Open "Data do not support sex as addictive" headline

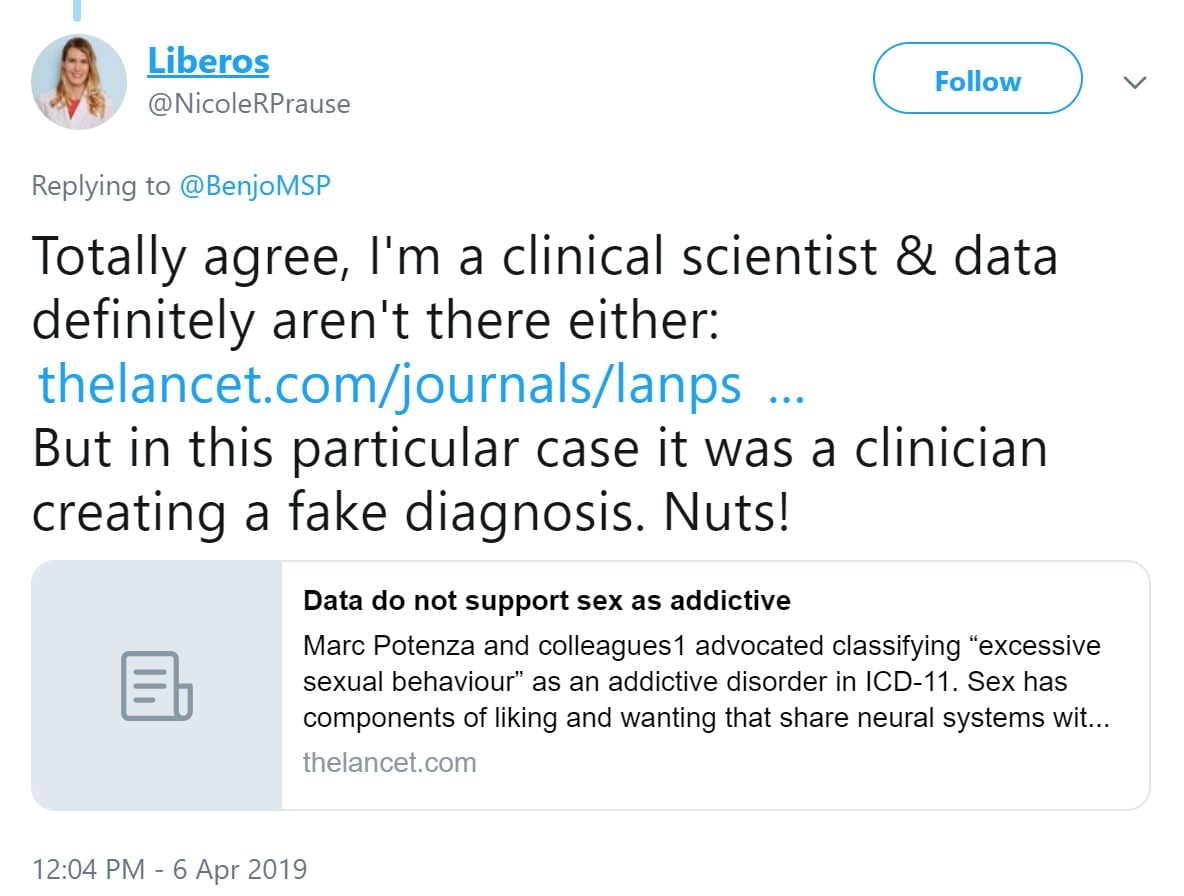pos(546,601)
